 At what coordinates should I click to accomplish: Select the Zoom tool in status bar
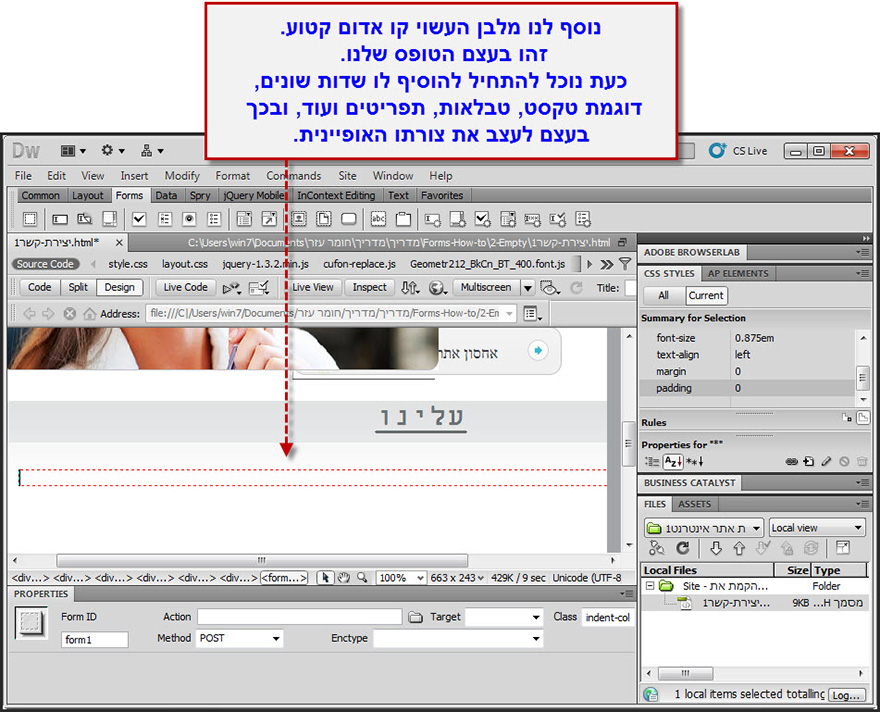362,577
